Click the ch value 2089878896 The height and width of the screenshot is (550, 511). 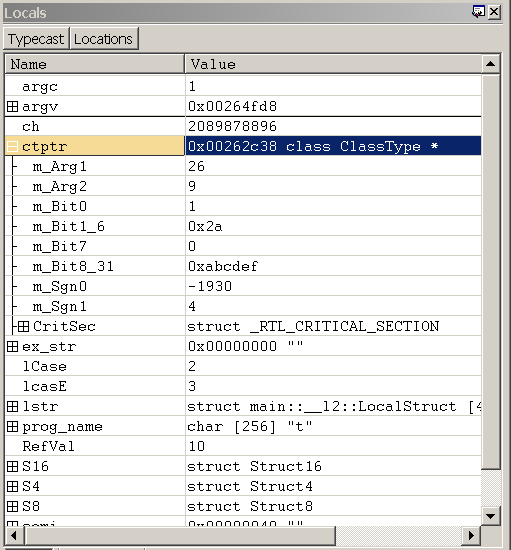tap(233, 127)
